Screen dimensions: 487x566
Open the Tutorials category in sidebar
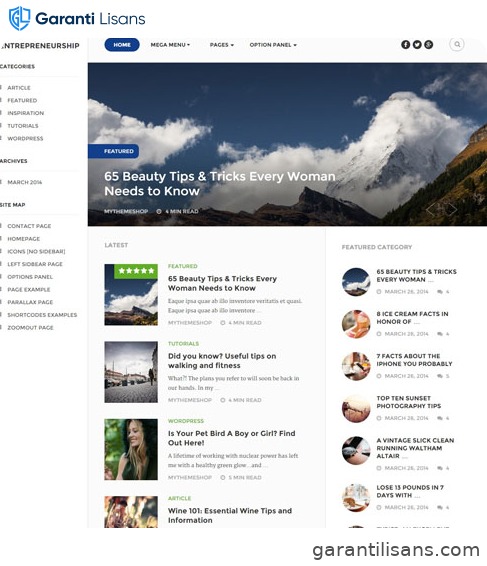point(23,126)
